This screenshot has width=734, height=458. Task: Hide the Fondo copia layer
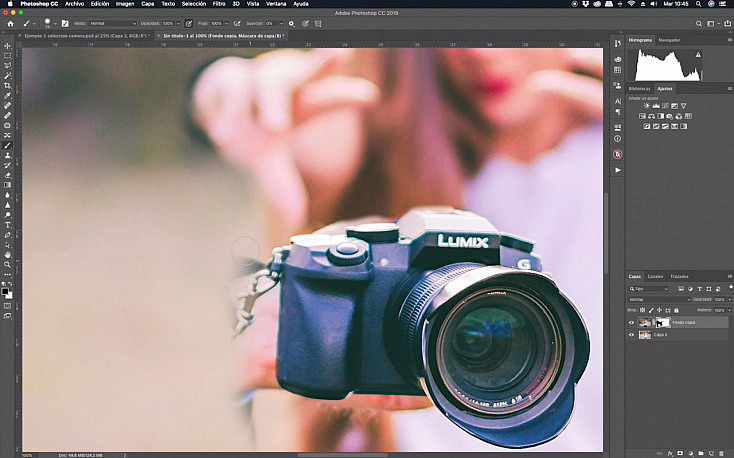pos(631,323)
